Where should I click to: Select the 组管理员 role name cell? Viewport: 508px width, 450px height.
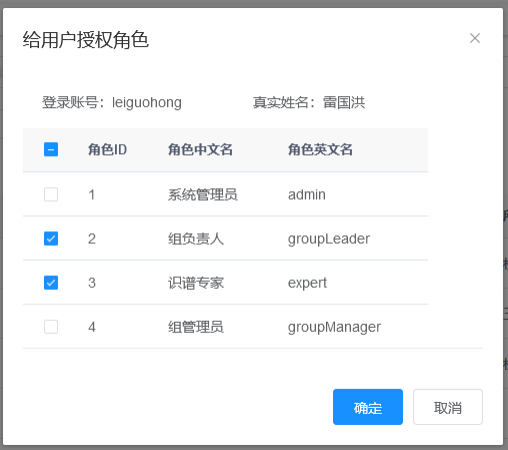point(196,327)
